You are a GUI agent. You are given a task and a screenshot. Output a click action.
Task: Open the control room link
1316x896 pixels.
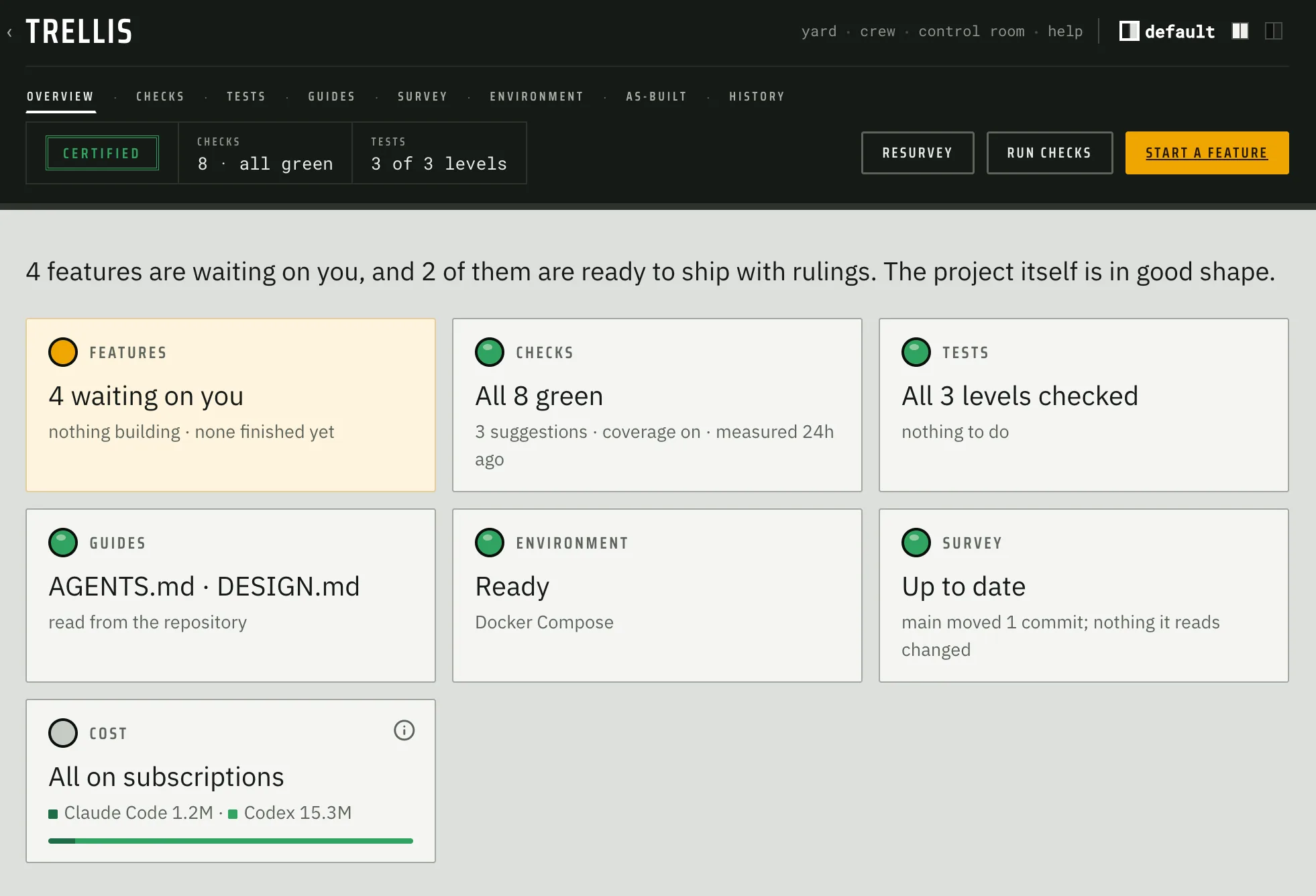pyautogui.click(x=972, y=32)
